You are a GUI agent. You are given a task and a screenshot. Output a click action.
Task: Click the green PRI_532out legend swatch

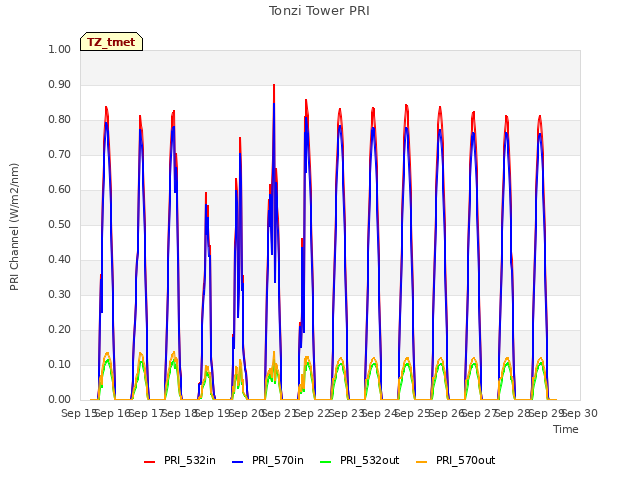click(326, 462)
